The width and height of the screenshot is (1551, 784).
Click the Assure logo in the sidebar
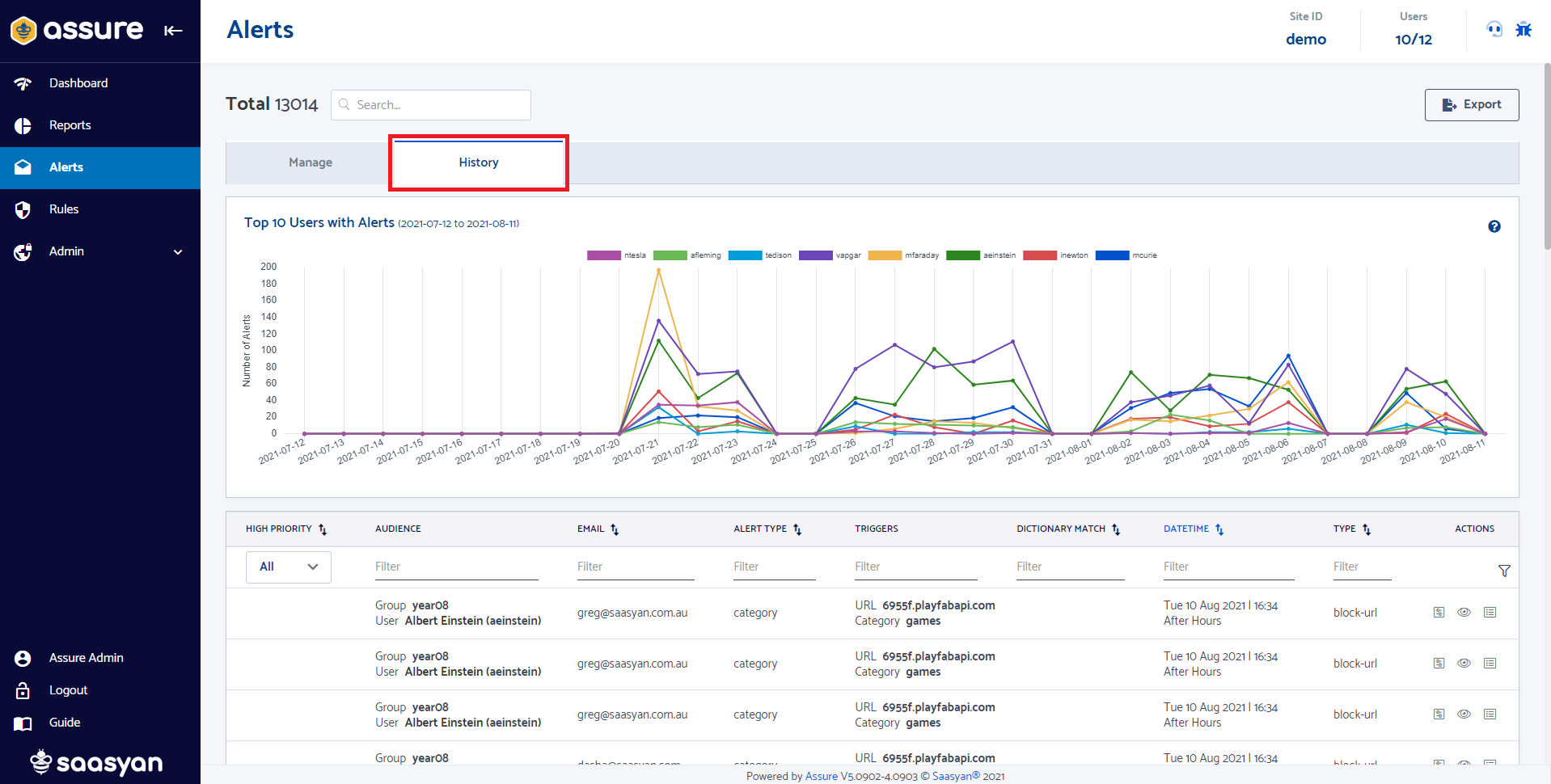pyautogui.click(x=77, y=30)
